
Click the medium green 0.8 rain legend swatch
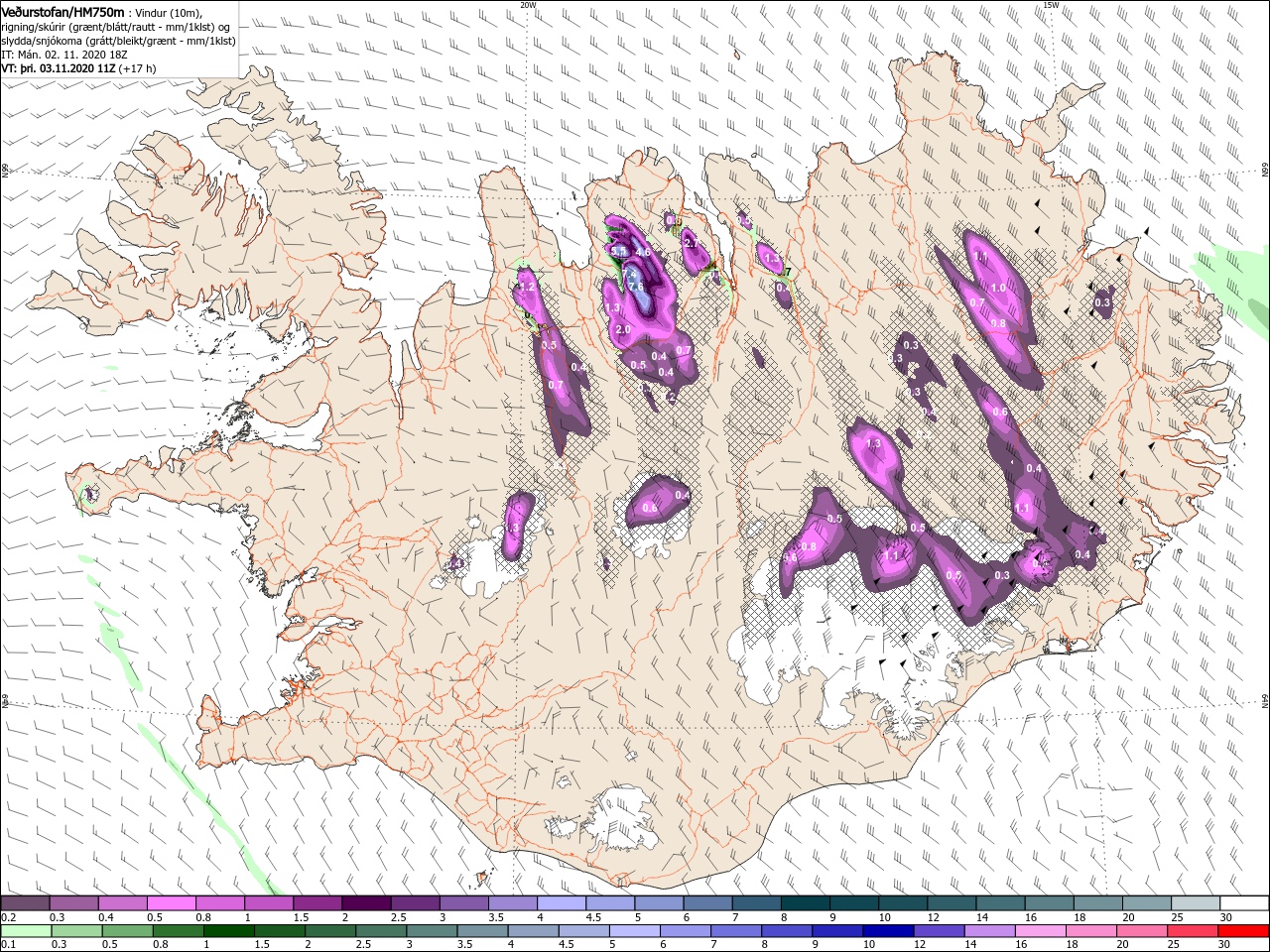179,931
